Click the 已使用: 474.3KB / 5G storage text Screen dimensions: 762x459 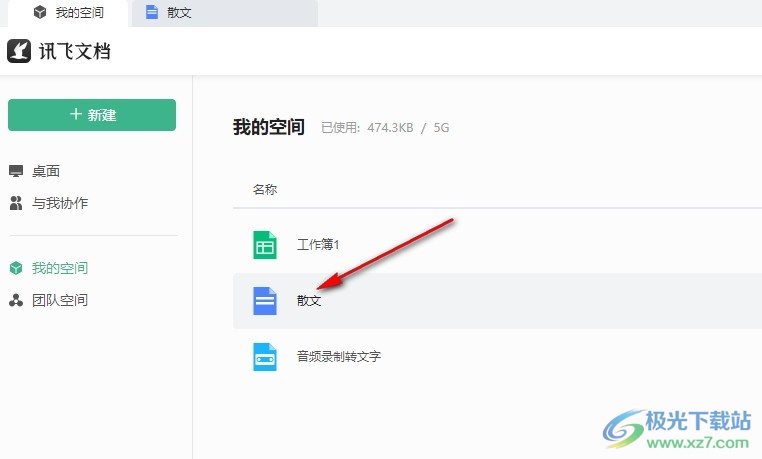pyautogui.click(x=385, y=128)
